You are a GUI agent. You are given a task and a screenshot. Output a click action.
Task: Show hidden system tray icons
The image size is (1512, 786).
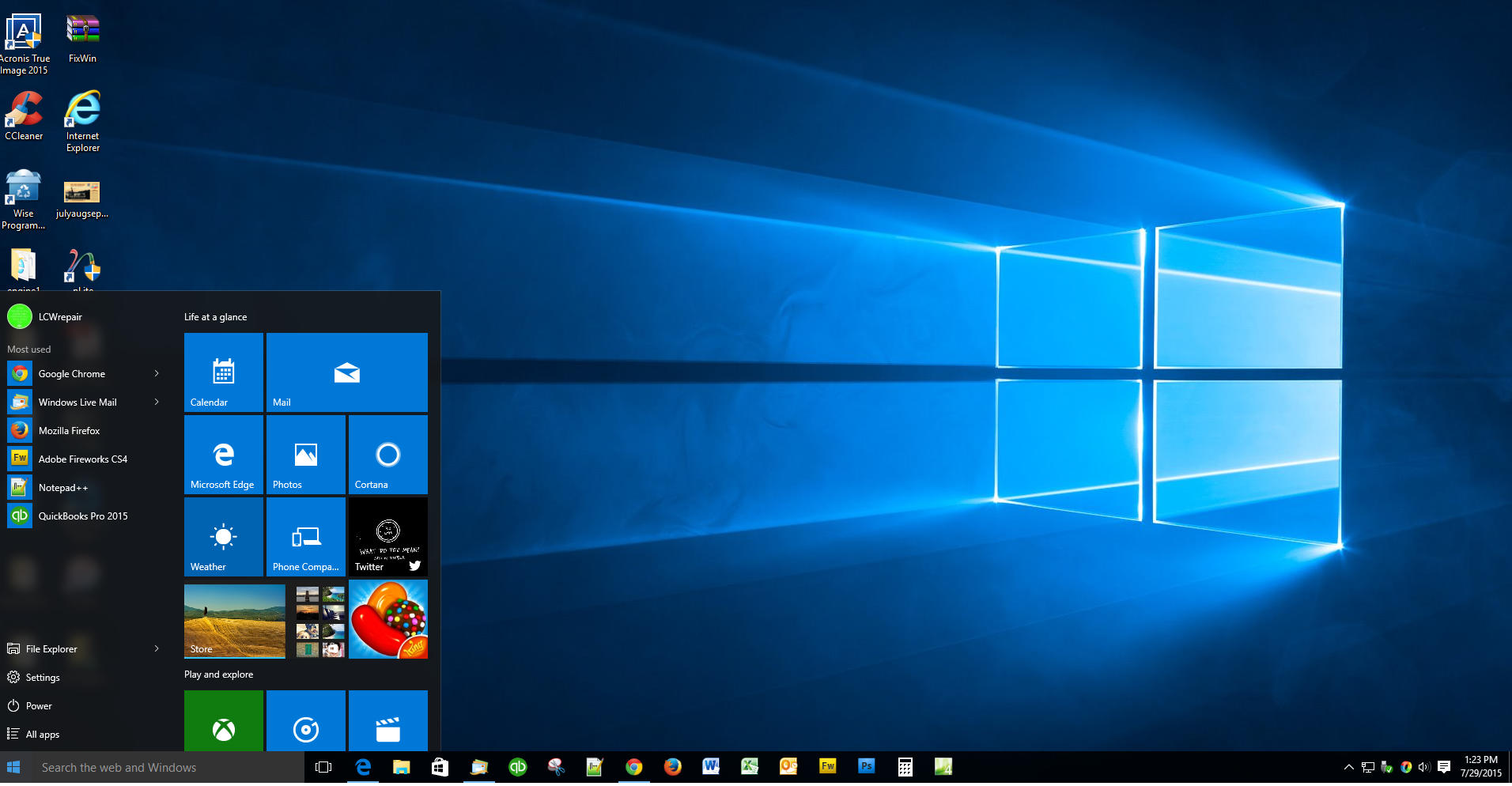1349,767
